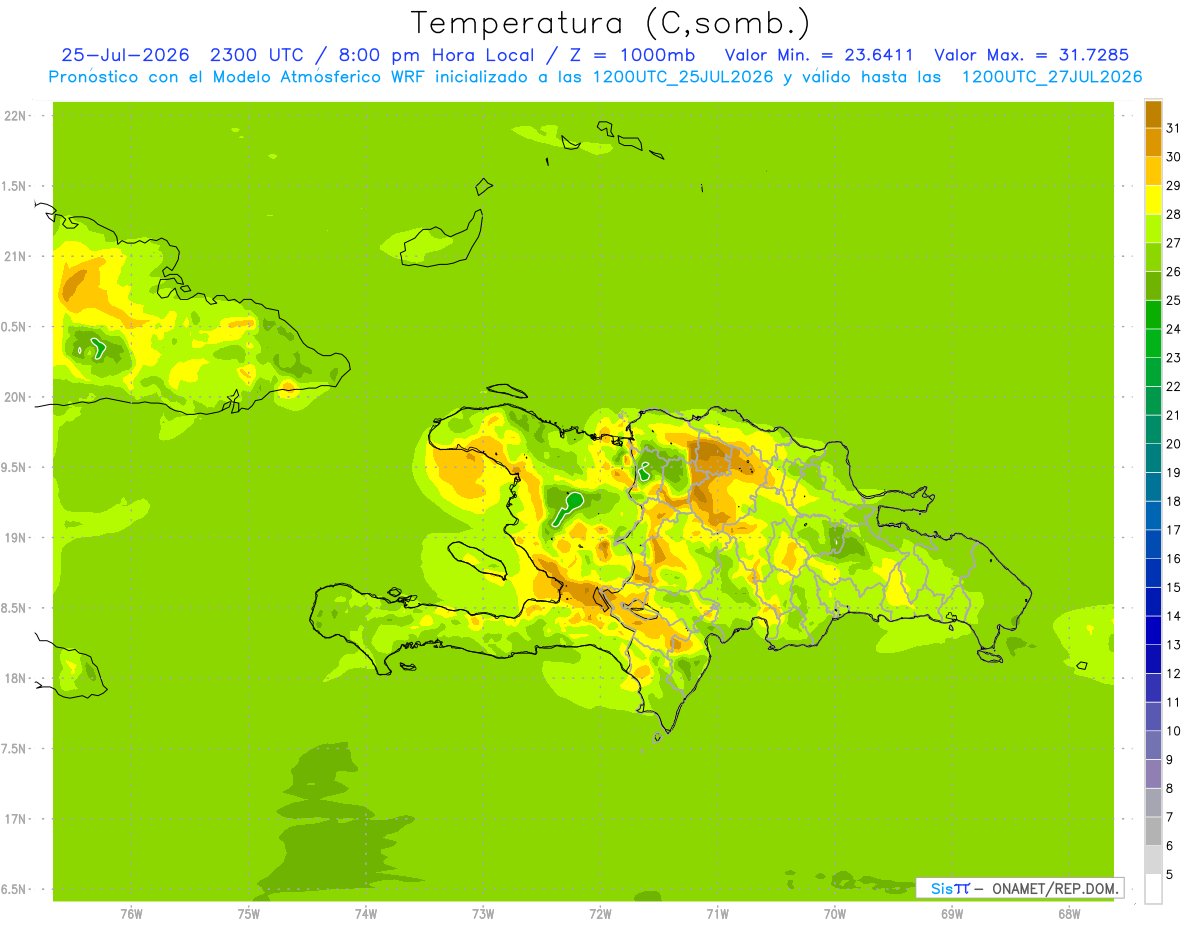This screenshot has height=927, width=1200.
Task: Click the '70W' longitude label
Action: click(x=835, y=914)
